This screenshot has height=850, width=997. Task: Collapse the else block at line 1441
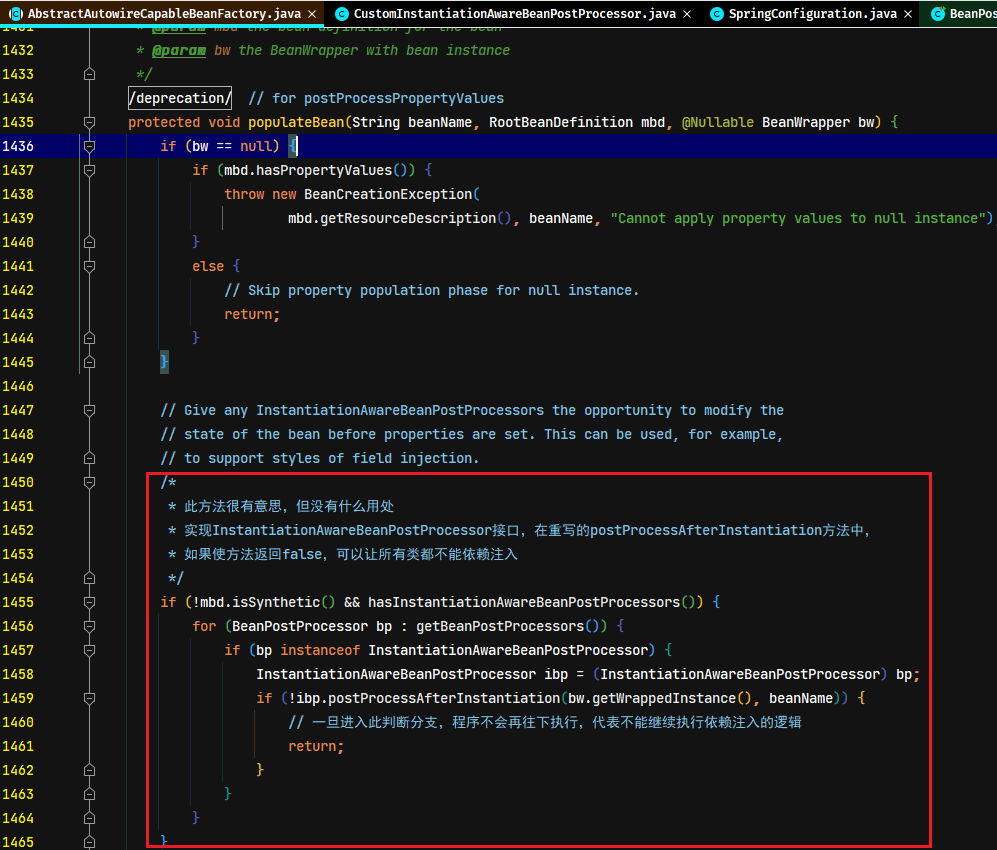click(x=90, y=266)
